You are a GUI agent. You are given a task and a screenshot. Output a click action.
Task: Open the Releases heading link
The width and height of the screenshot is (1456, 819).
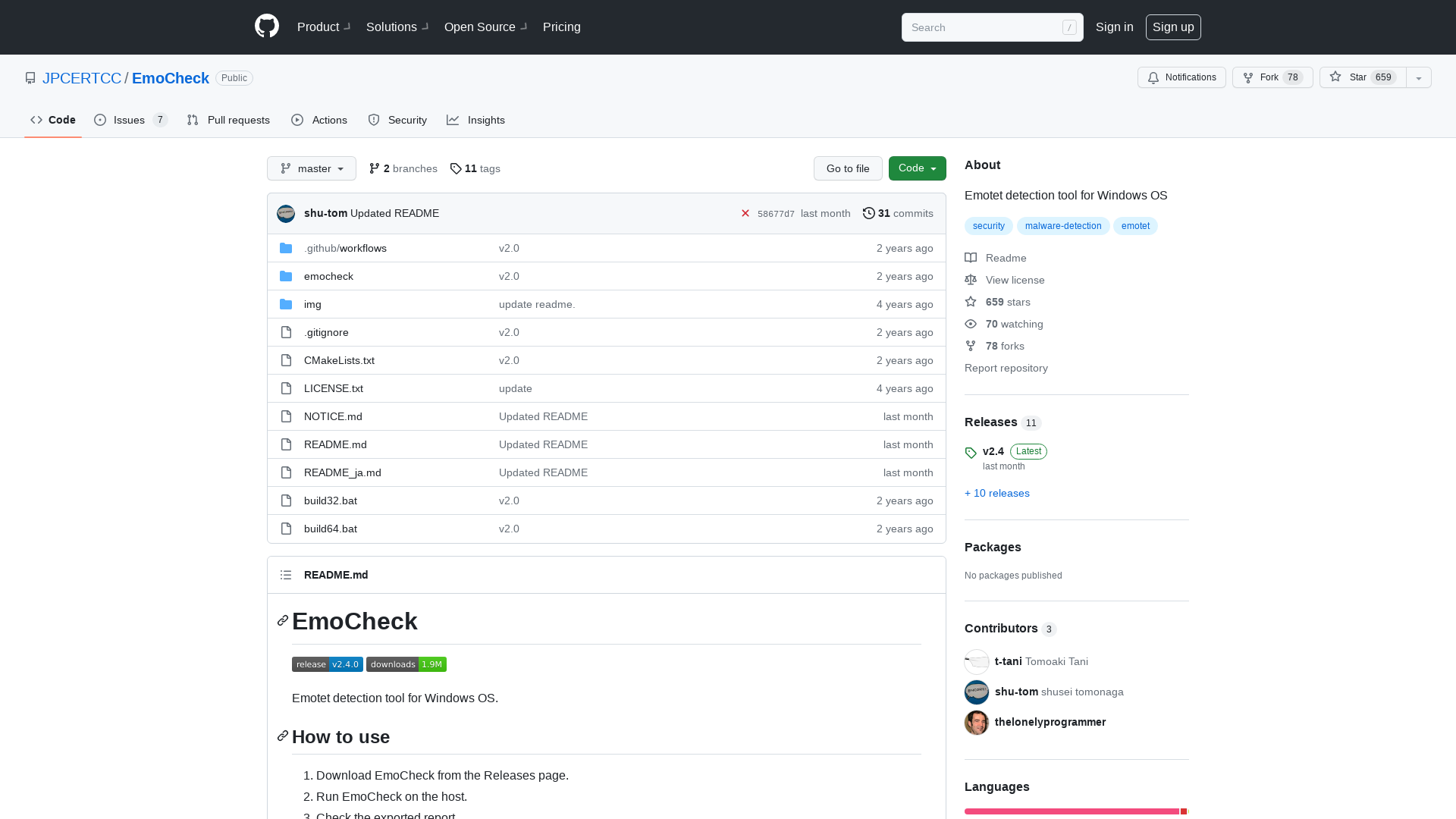click(x=1003, y=422)
